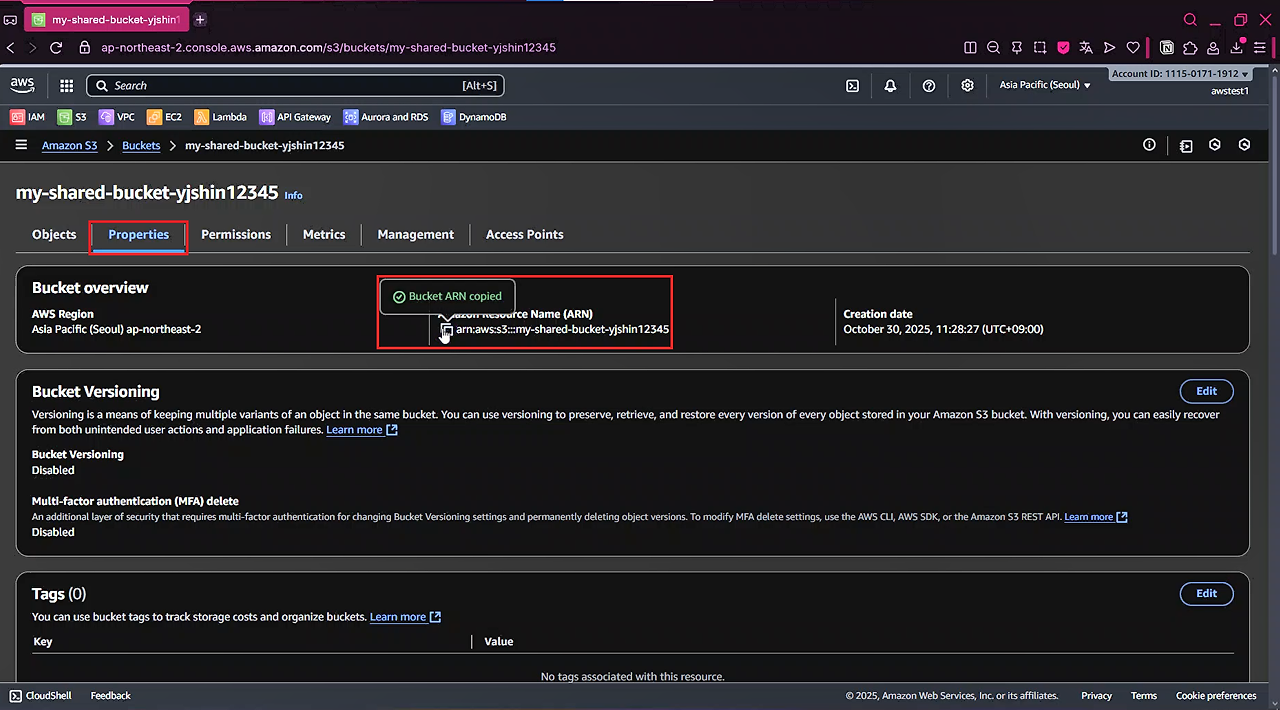1280x710 pixels.
Task: Zoom out using the browser magnifier icon
Action: [x=993, y=47]
